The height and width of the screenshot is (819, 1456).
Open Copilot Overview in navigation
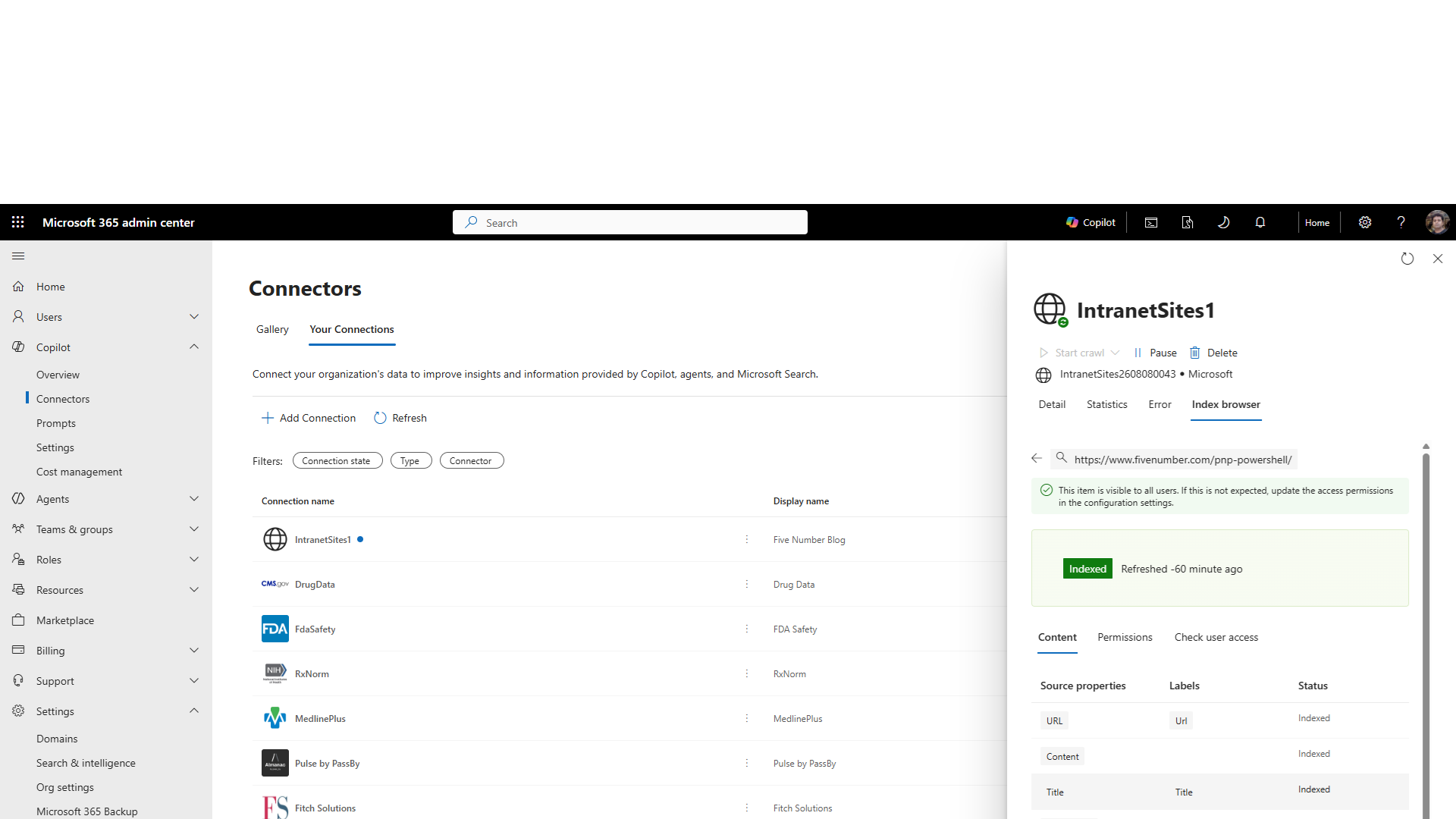point(58,375)
